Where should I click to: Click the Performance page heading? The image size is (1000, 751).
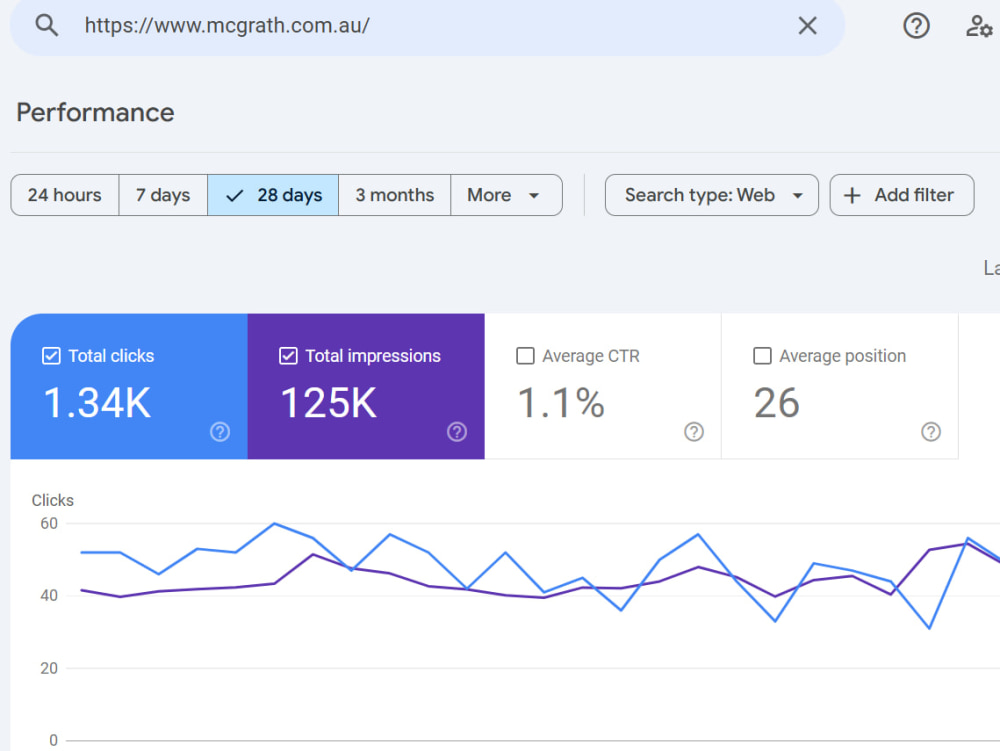click(96, 112)
